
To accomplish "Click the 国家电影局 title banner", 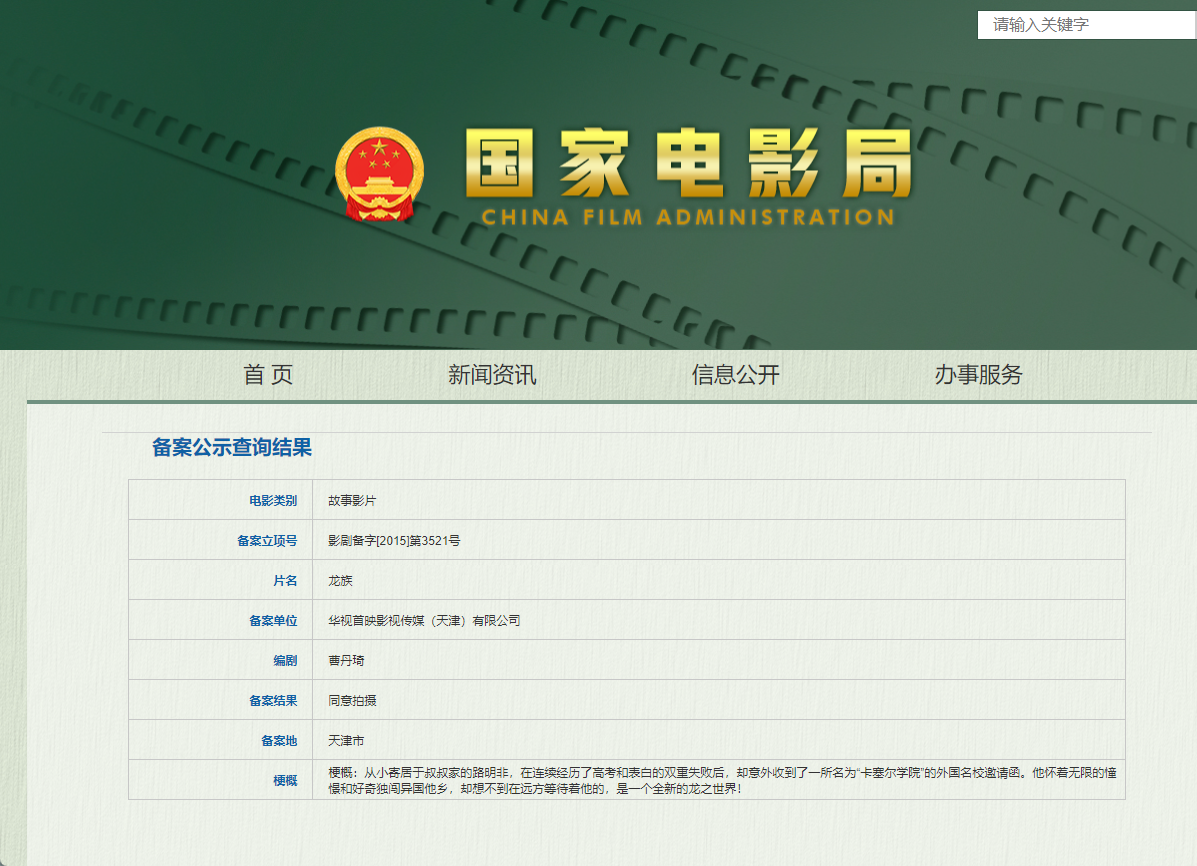I will (x=689, y=163).
